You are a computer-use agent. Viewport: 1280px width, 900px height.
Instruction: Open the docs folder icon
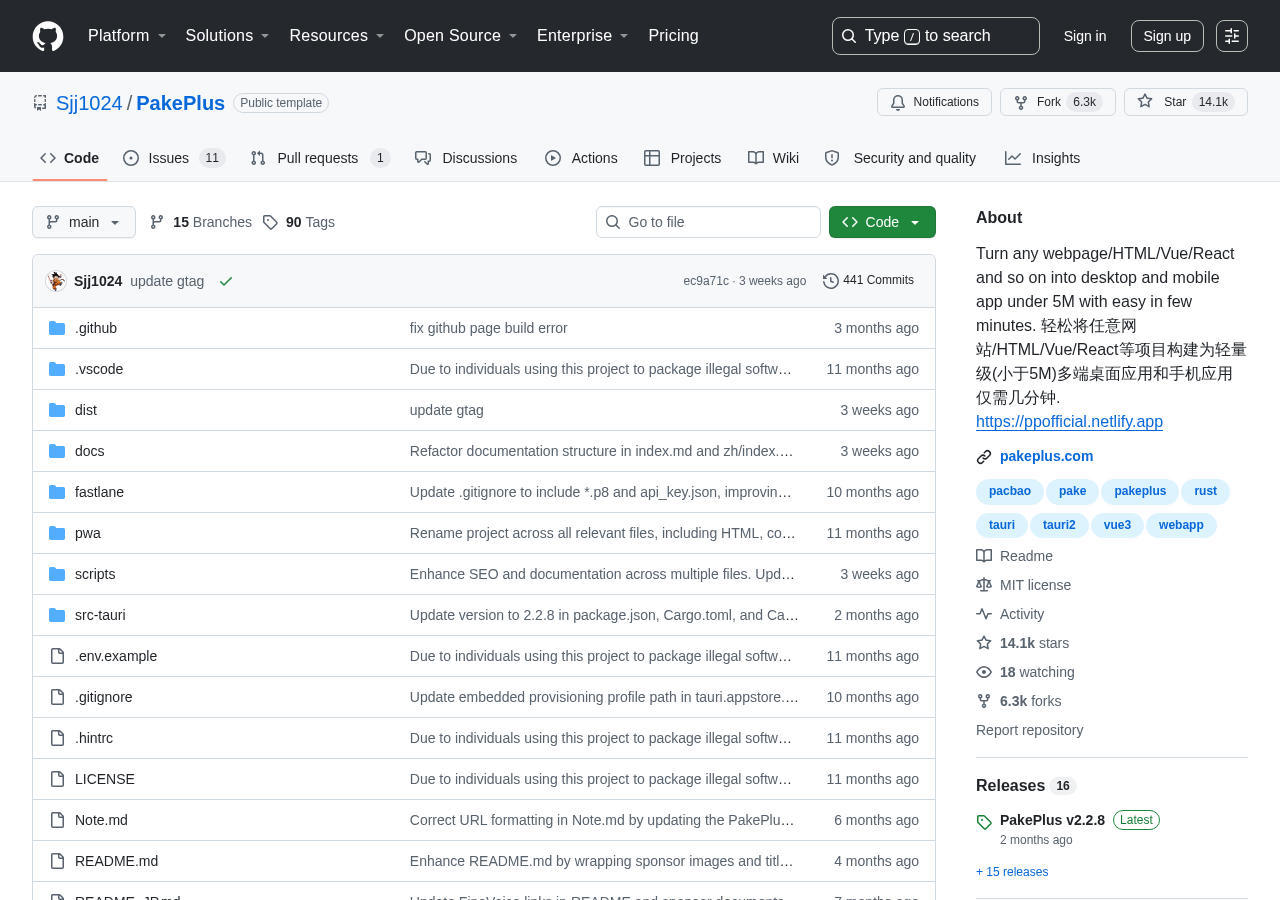pyautogui.click(x=57, y=451)
